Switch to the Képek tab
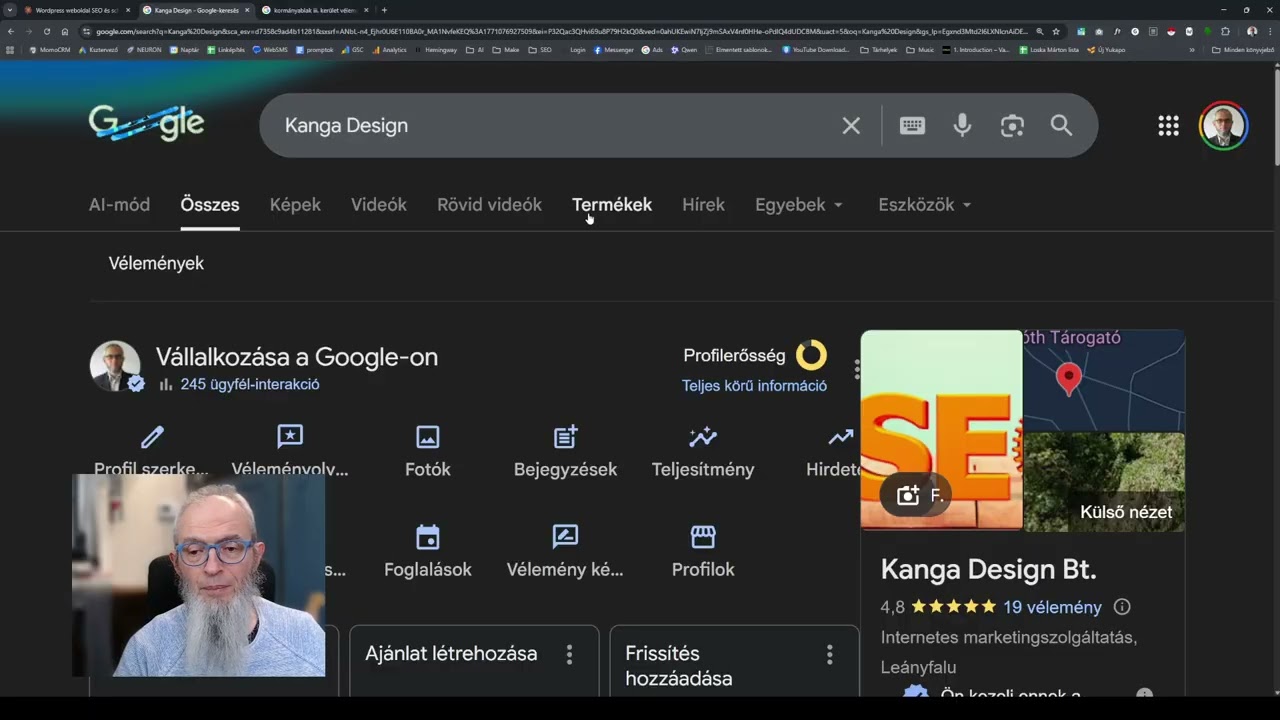 click(x=295, y=205)
